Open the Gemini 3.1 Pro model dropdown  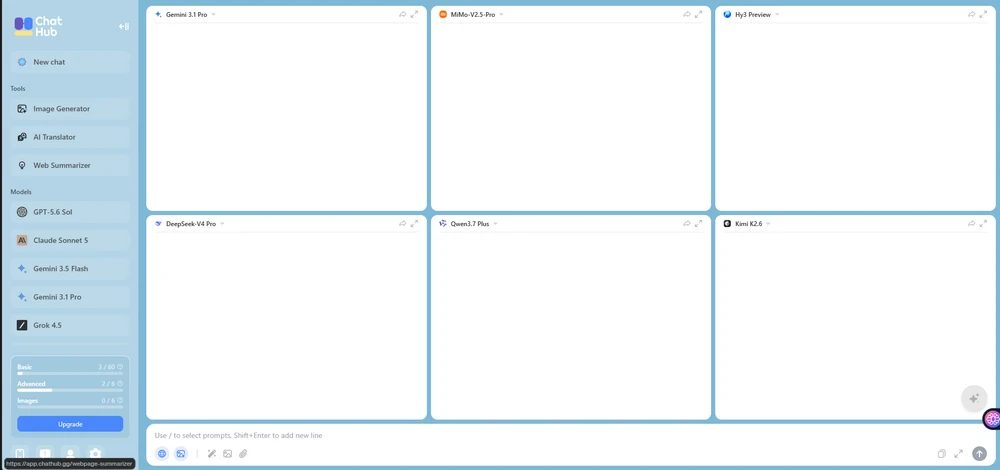(214, 14)
